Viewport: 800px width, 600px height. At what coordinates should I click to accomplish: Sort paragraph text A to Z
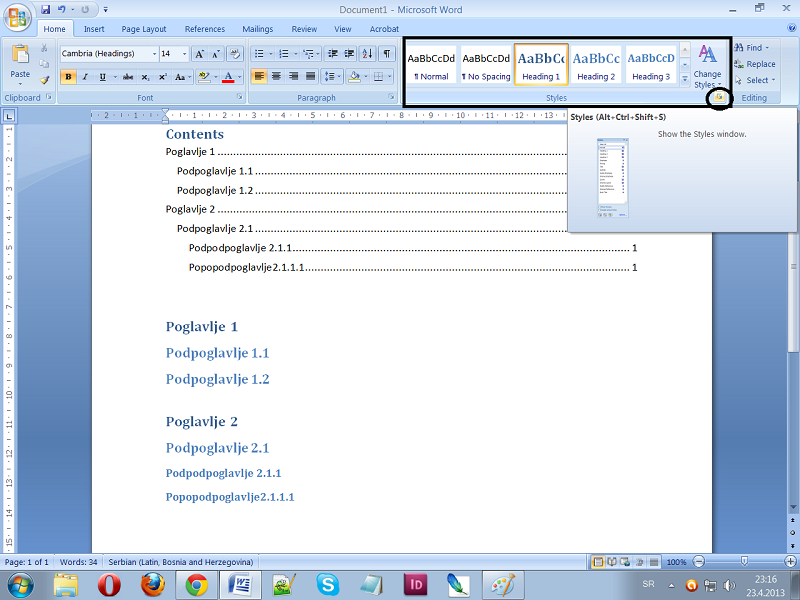click(x=367, y=54)
